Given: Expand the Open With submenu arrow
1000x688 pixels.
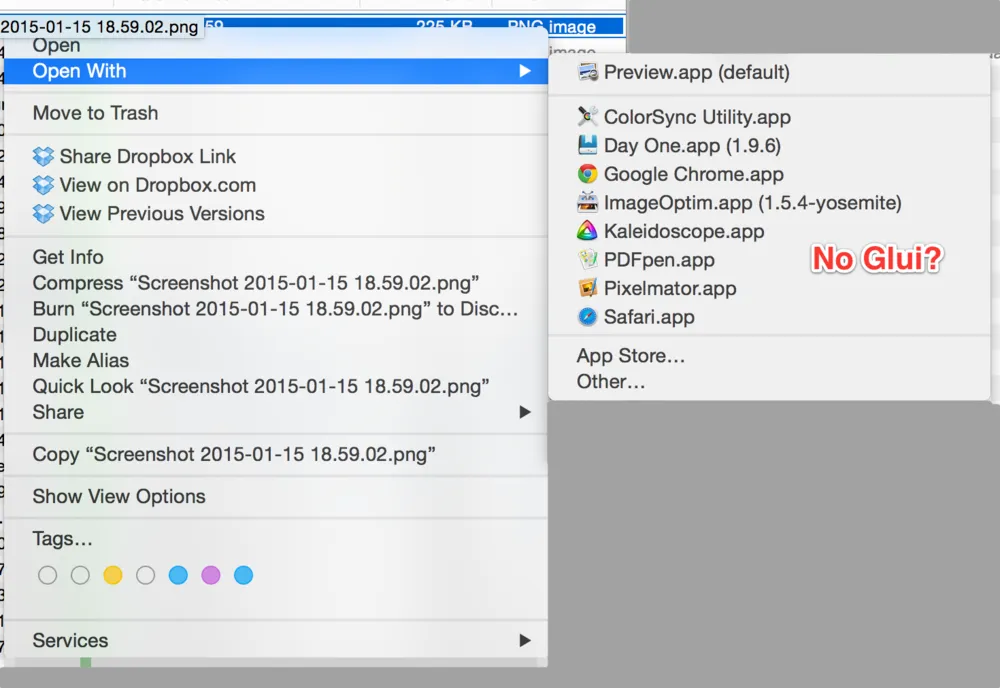Looking at the screenshot, I should (525, 71).
